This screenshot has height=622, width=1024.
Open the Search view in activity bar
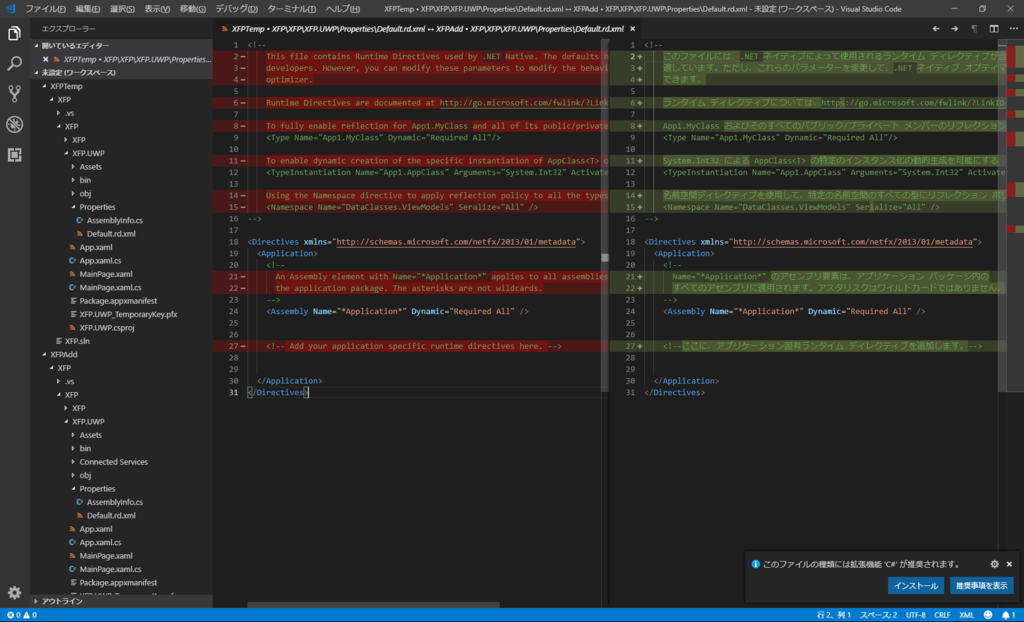pos(14,63)
